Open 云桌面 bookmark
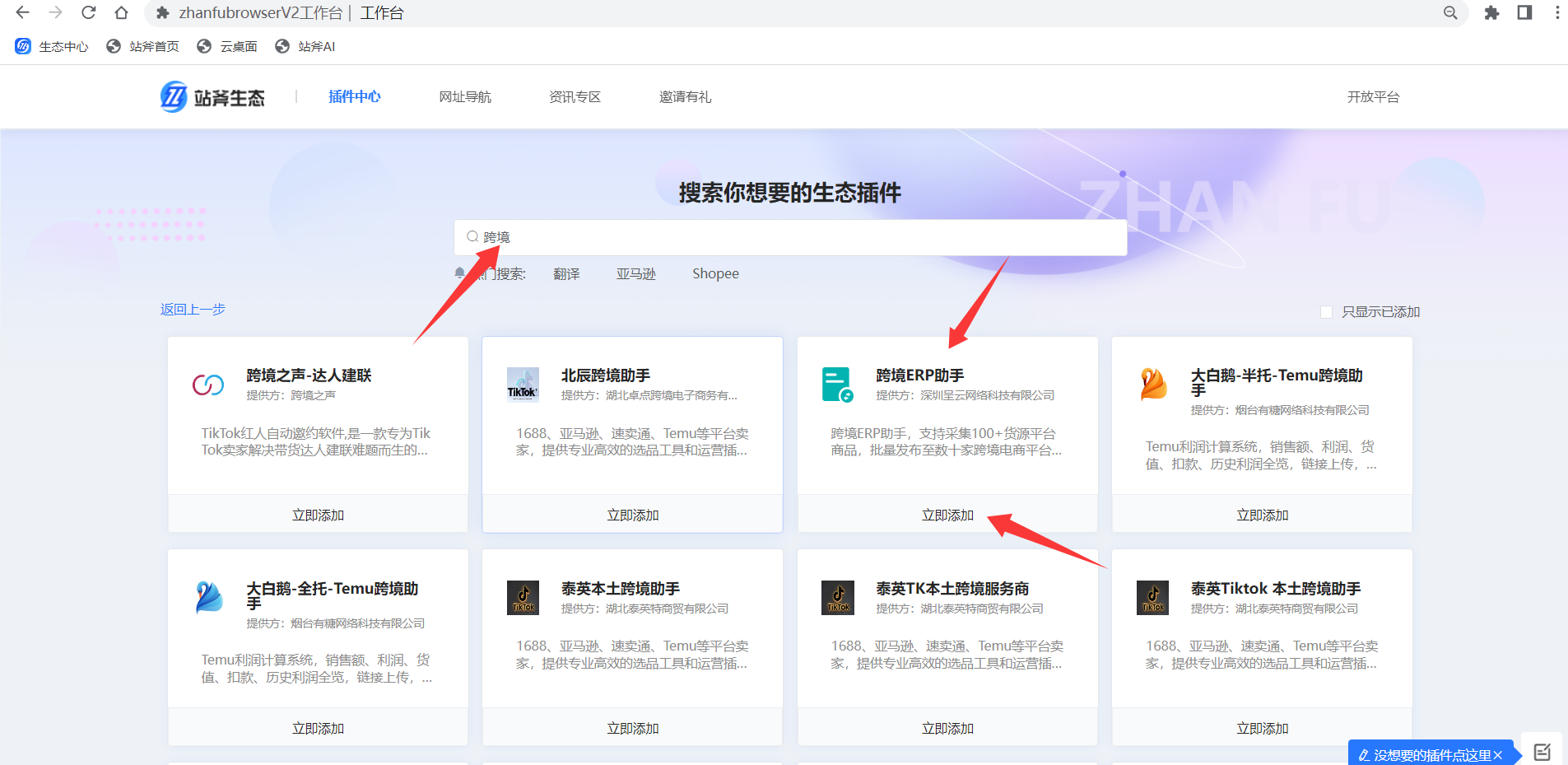The height and width of the screenshot is (765, 1568). [227, 46]
